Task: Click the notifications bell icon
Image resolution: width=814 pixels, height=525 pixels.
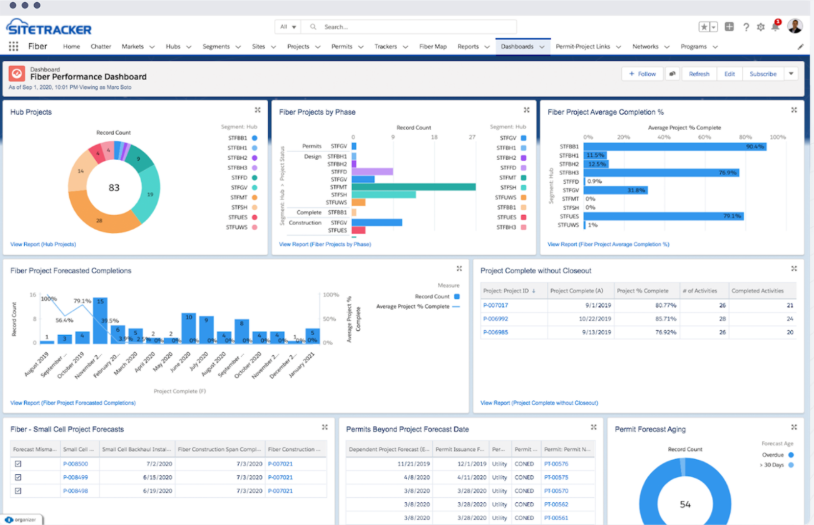Action: [x=776, y=26]
